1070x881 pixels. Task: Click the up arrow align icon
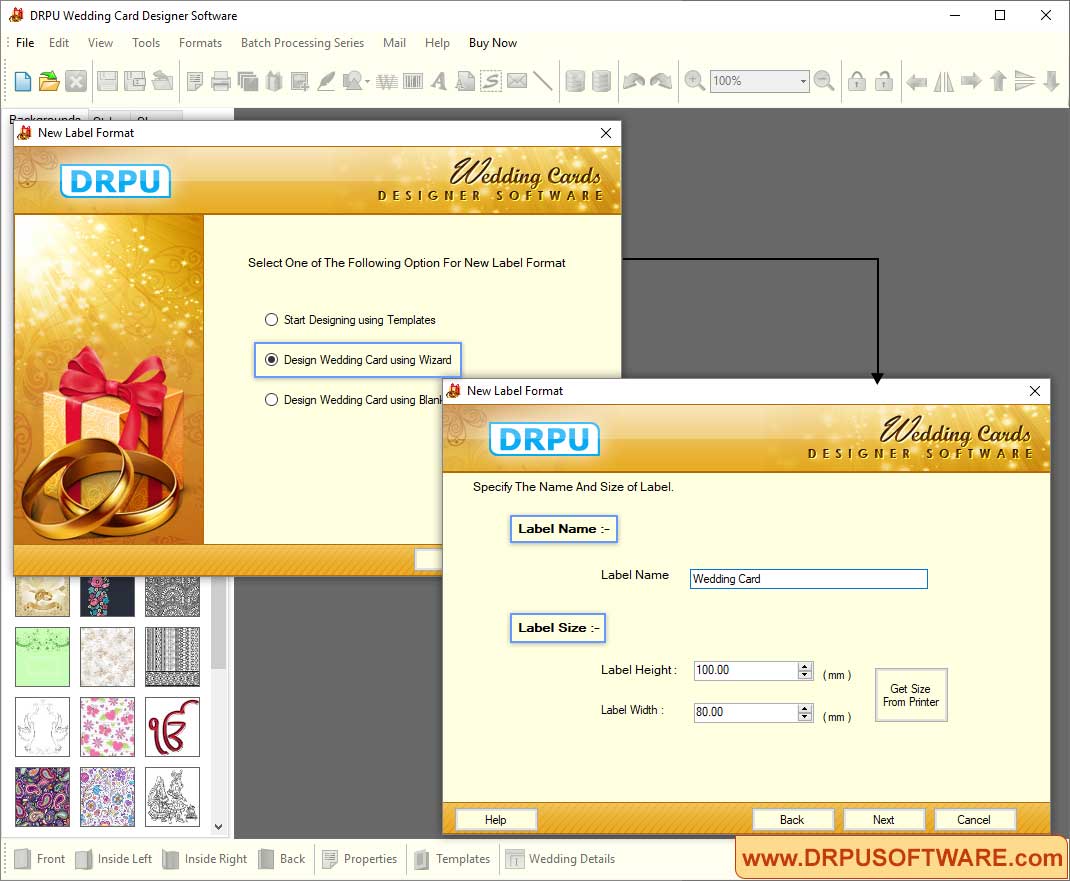998,81
